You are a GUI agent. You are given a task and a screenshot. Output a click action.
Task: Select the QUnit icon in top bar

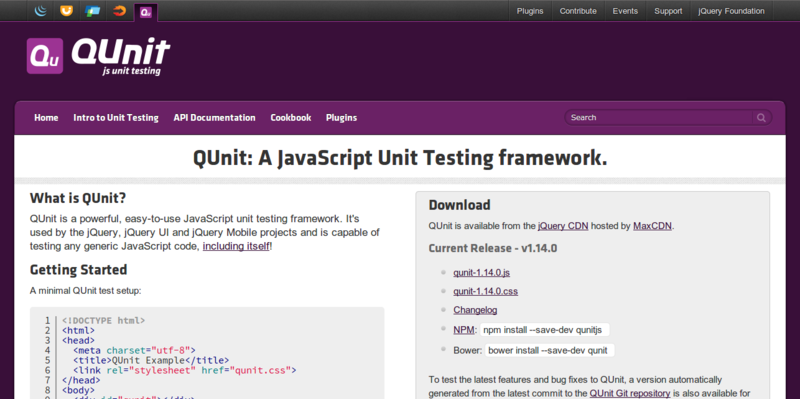pos(146,12)
